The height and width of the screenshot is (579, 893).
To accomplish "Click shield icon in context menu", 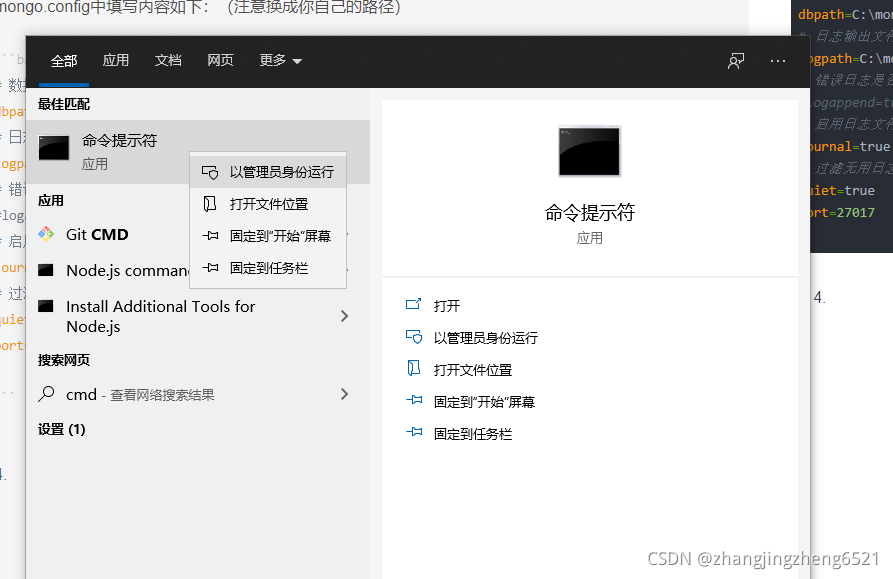I will (210, 172).
